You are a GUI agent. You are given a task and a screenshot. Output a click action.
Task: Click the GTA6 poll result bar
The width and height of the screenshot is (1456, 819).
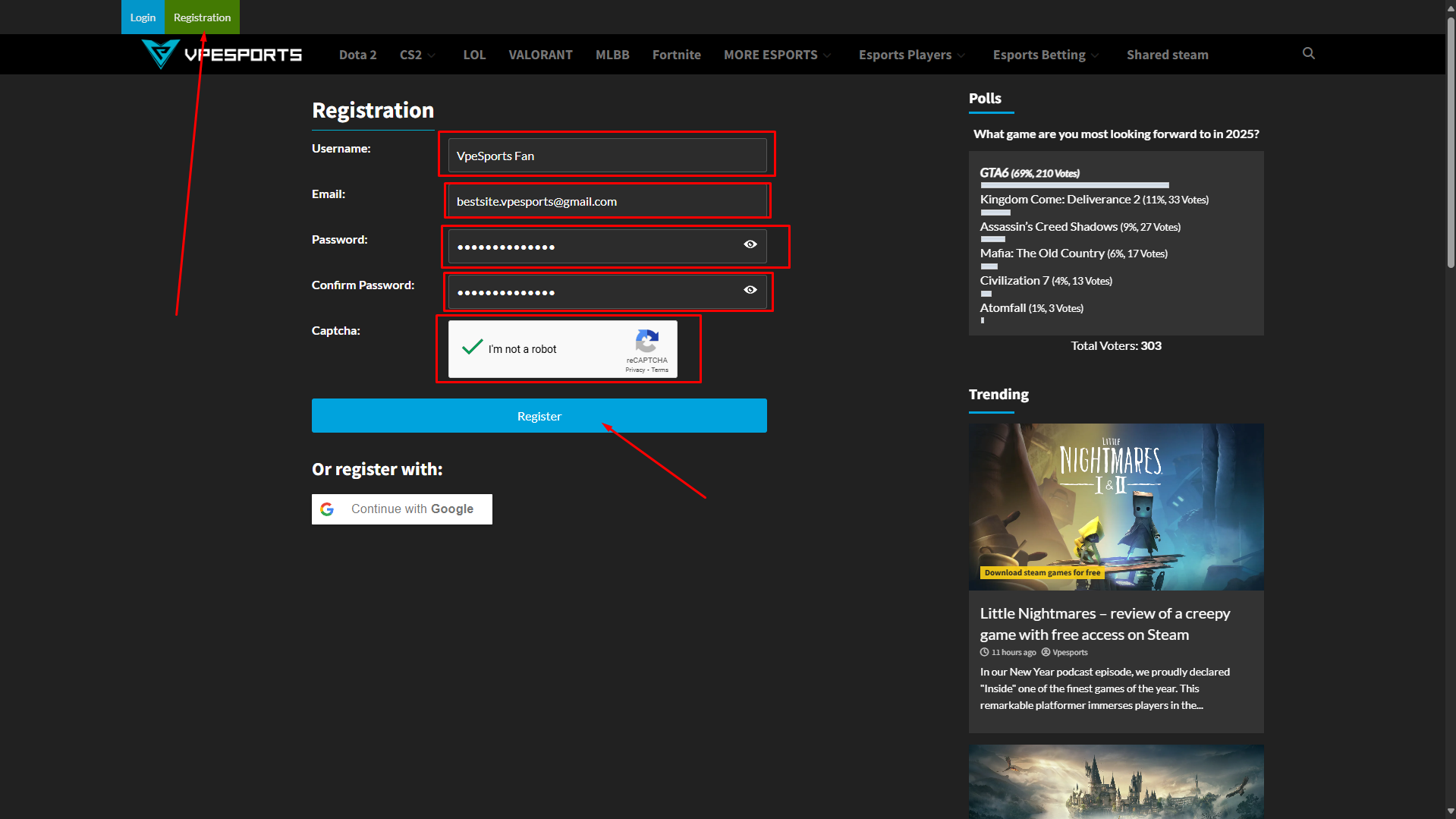pyautogui.click(x=1074, y=185)
